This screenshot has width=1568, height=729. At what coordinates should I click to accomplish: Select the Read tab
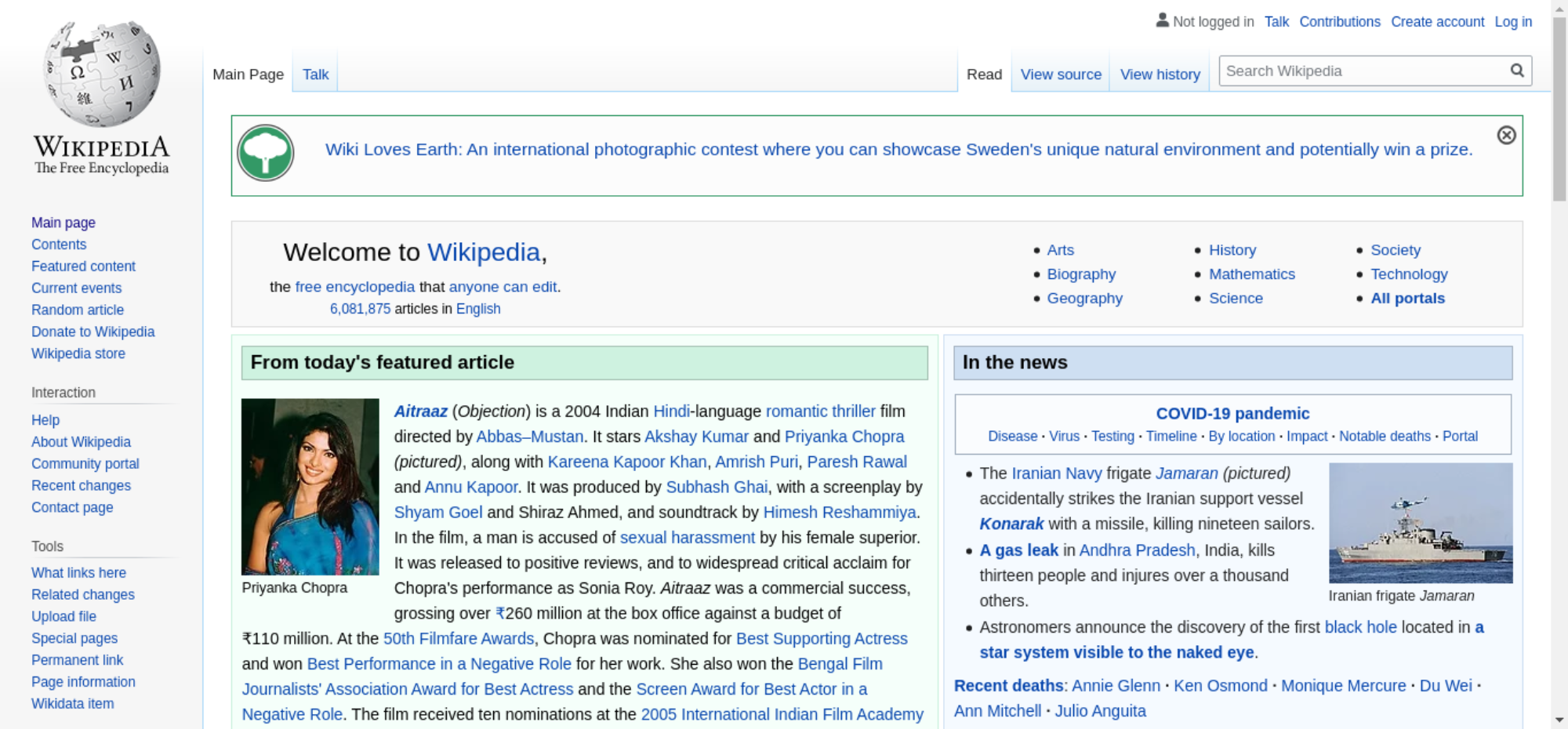(x=984, y=74)
